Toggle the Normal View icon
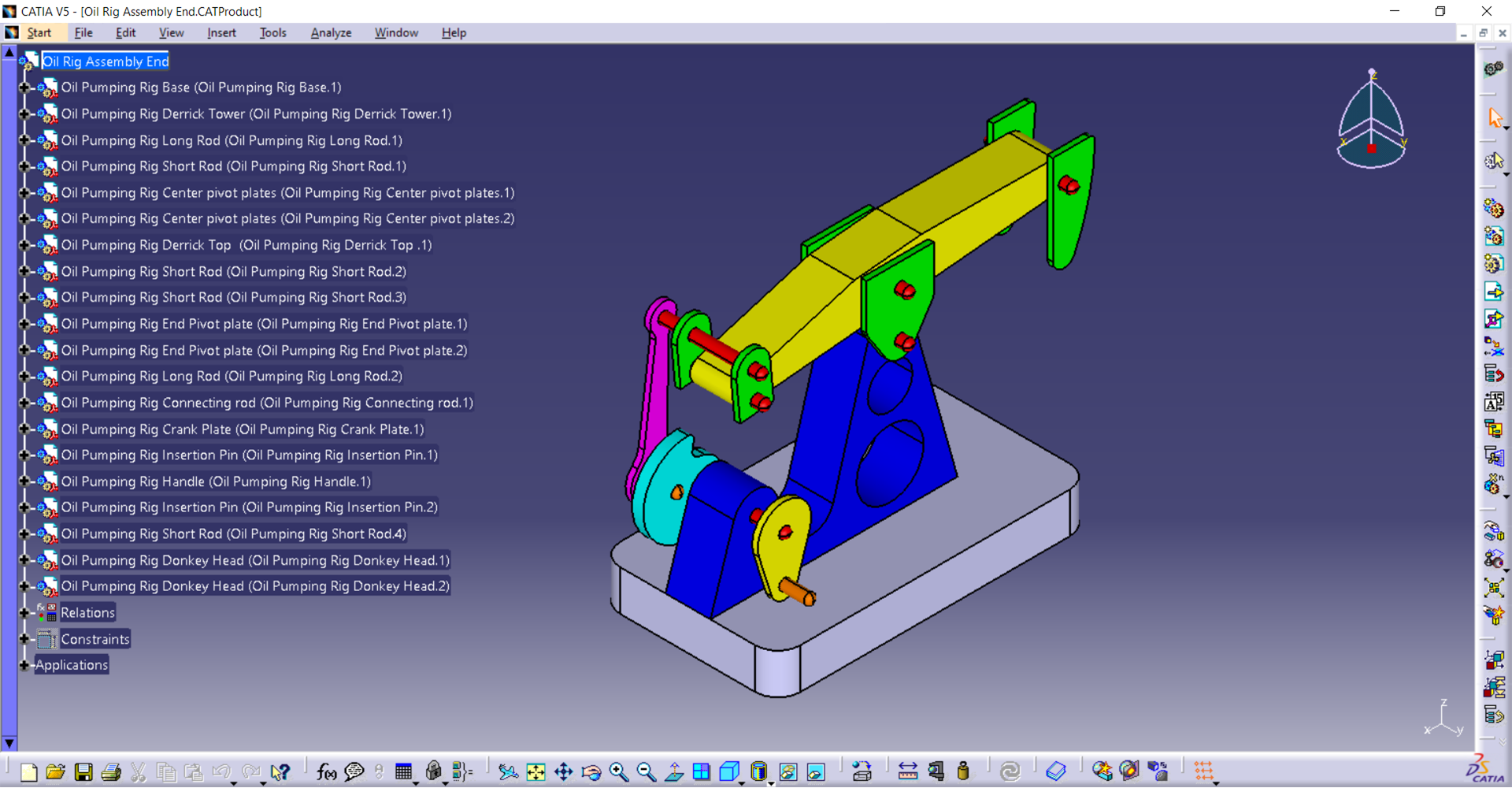 pyautogui.click(x=674, y=771)
